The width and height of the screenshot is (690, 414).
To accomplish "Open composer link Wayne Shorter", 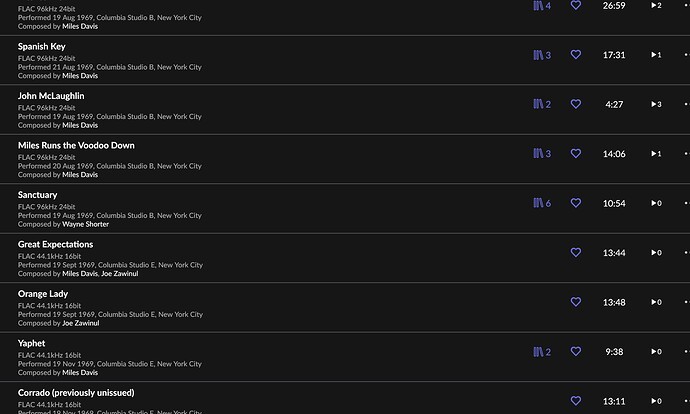I will [85, 224].
